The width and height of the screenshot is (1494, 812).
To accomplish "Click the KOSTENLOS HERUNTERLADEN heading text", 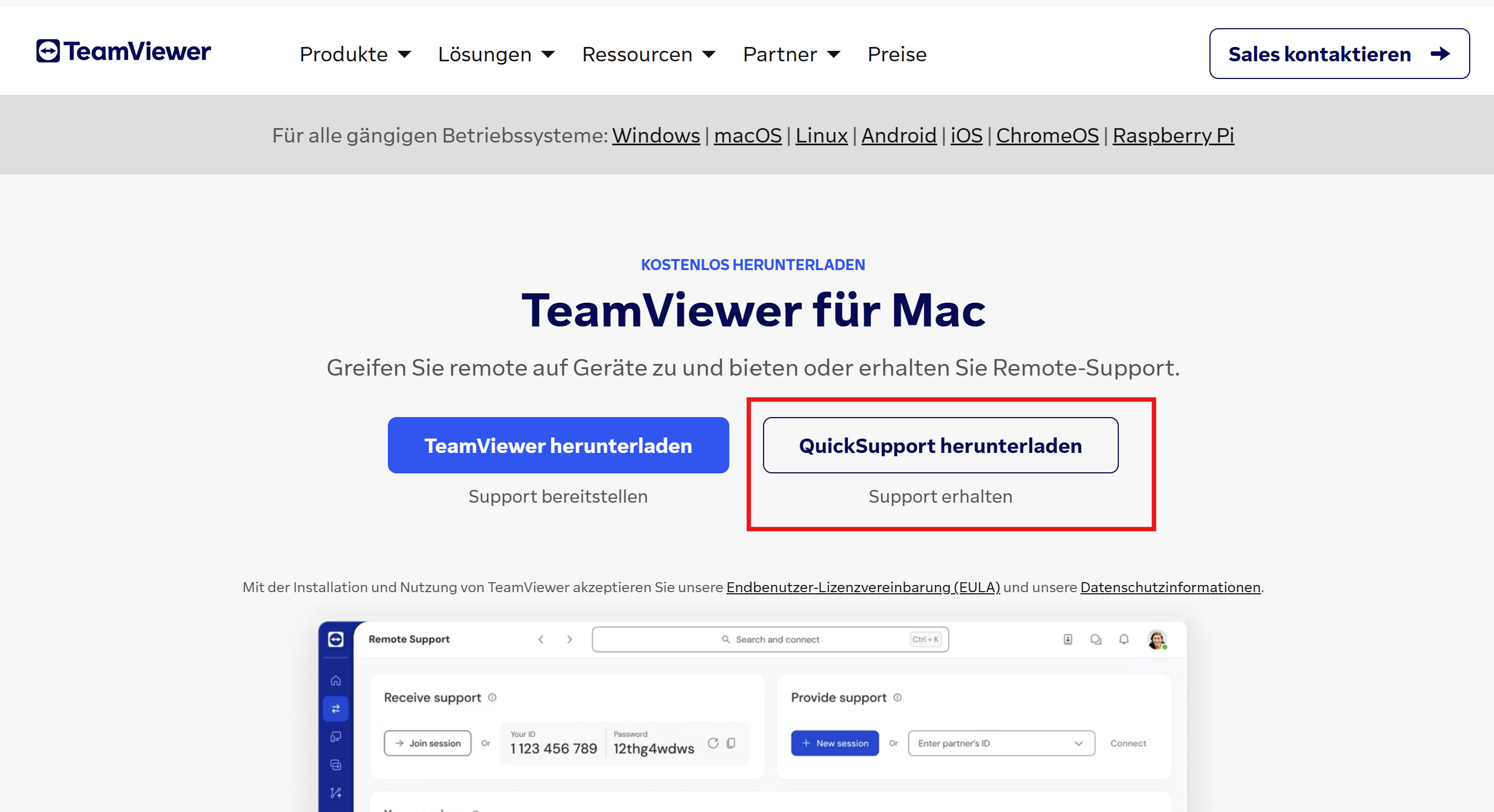I will (x=753, y=265).
